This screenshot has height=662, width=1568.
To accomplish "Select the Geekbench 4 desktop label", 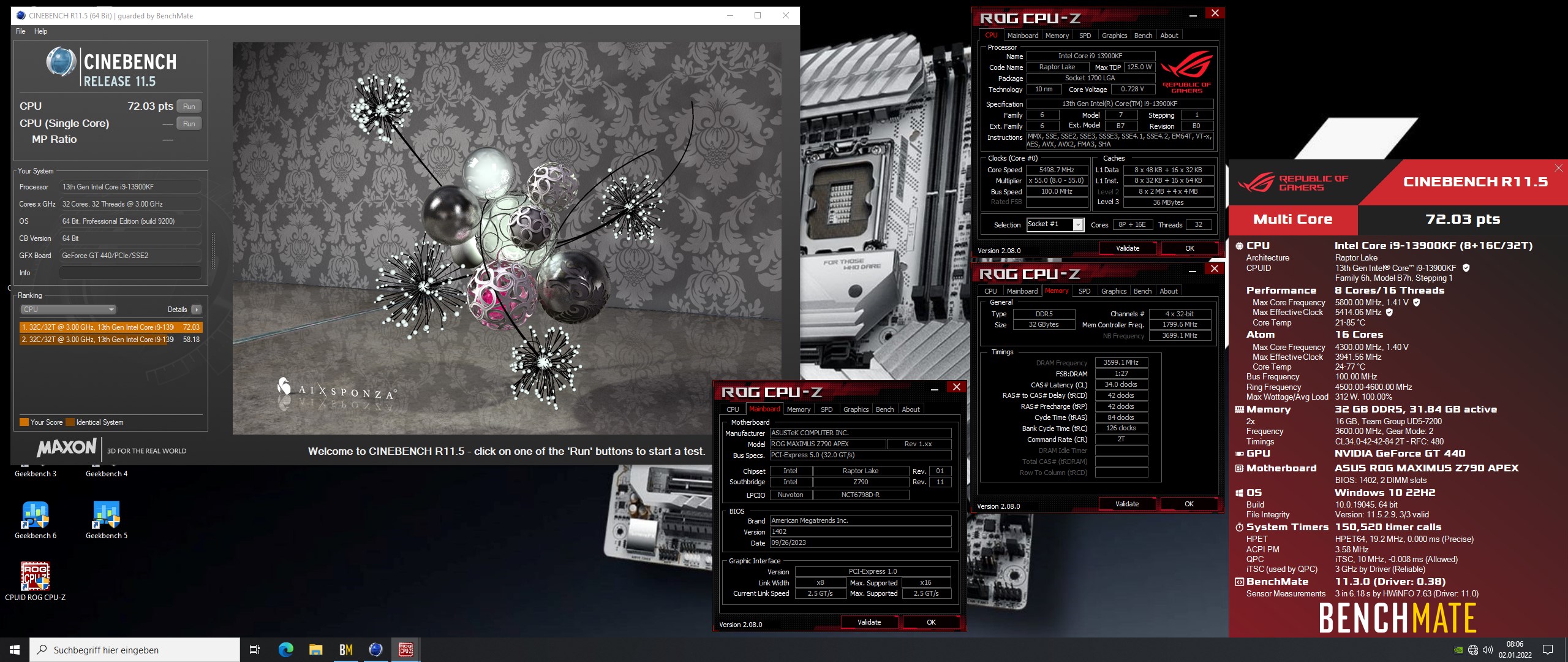I will [107, 474].
